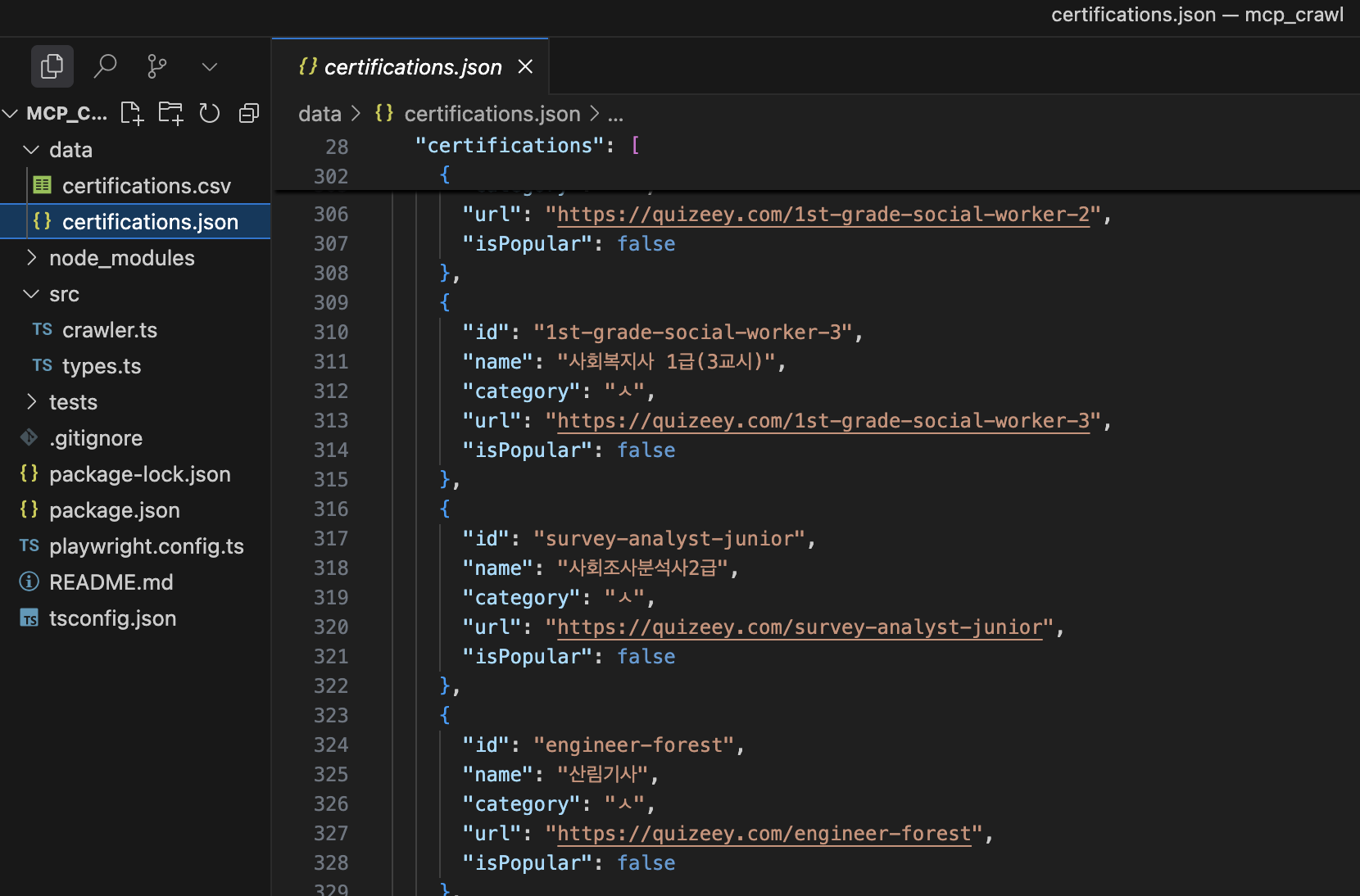Image resolution: width=1360 pixels, height=896 pixels.
Task: Click the "category" key on line 326
Action: click(521, 804)
